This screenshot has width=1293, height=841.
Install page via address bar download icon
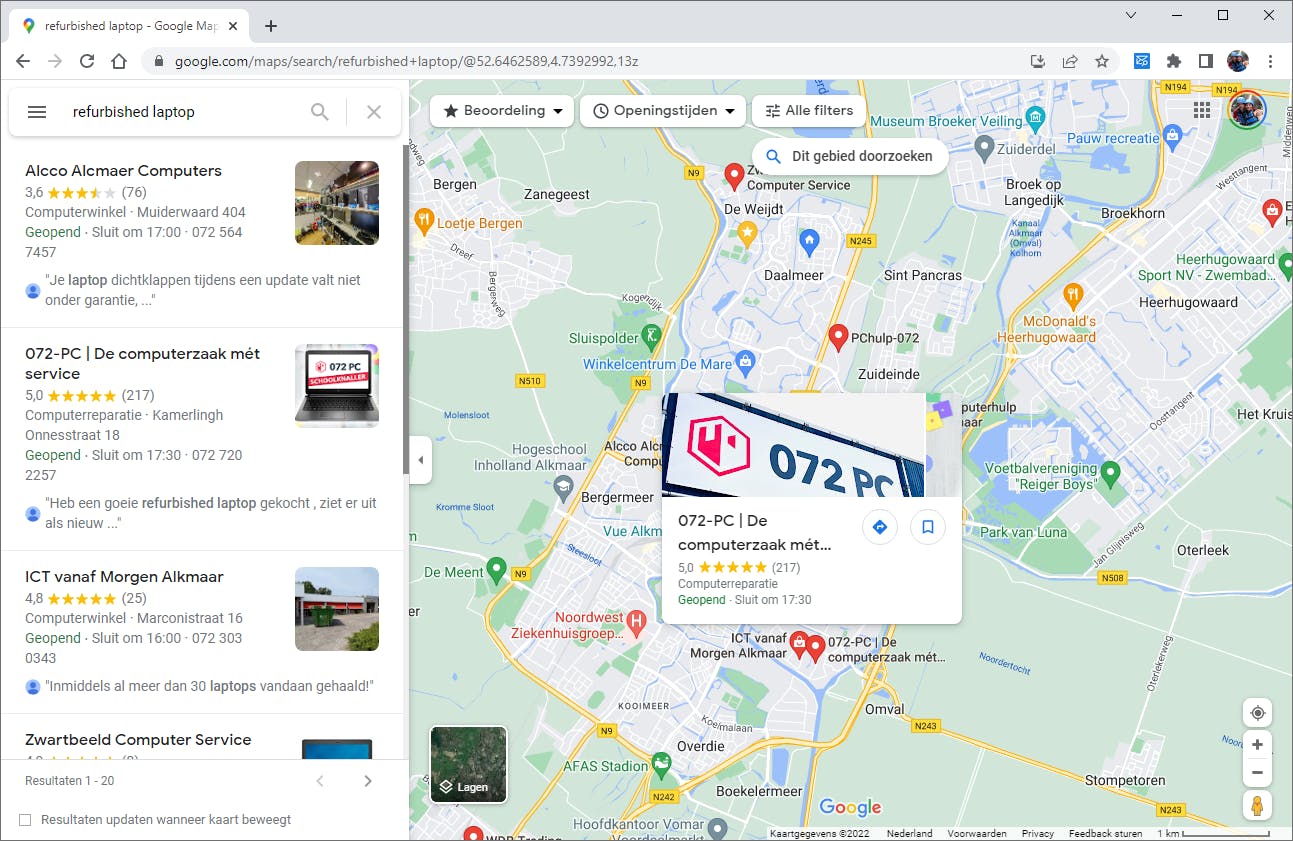[1038, 61]
